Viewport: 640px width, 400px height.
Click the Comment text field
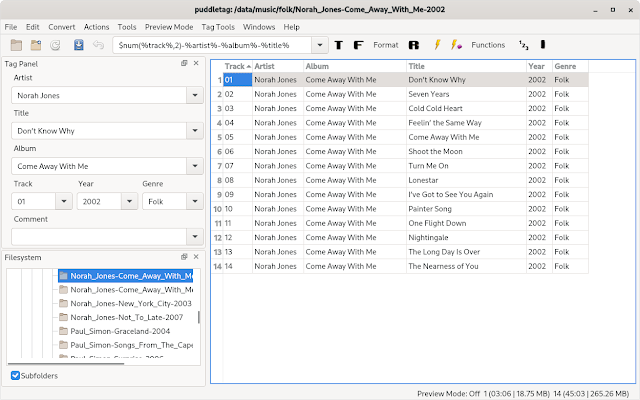99,237
